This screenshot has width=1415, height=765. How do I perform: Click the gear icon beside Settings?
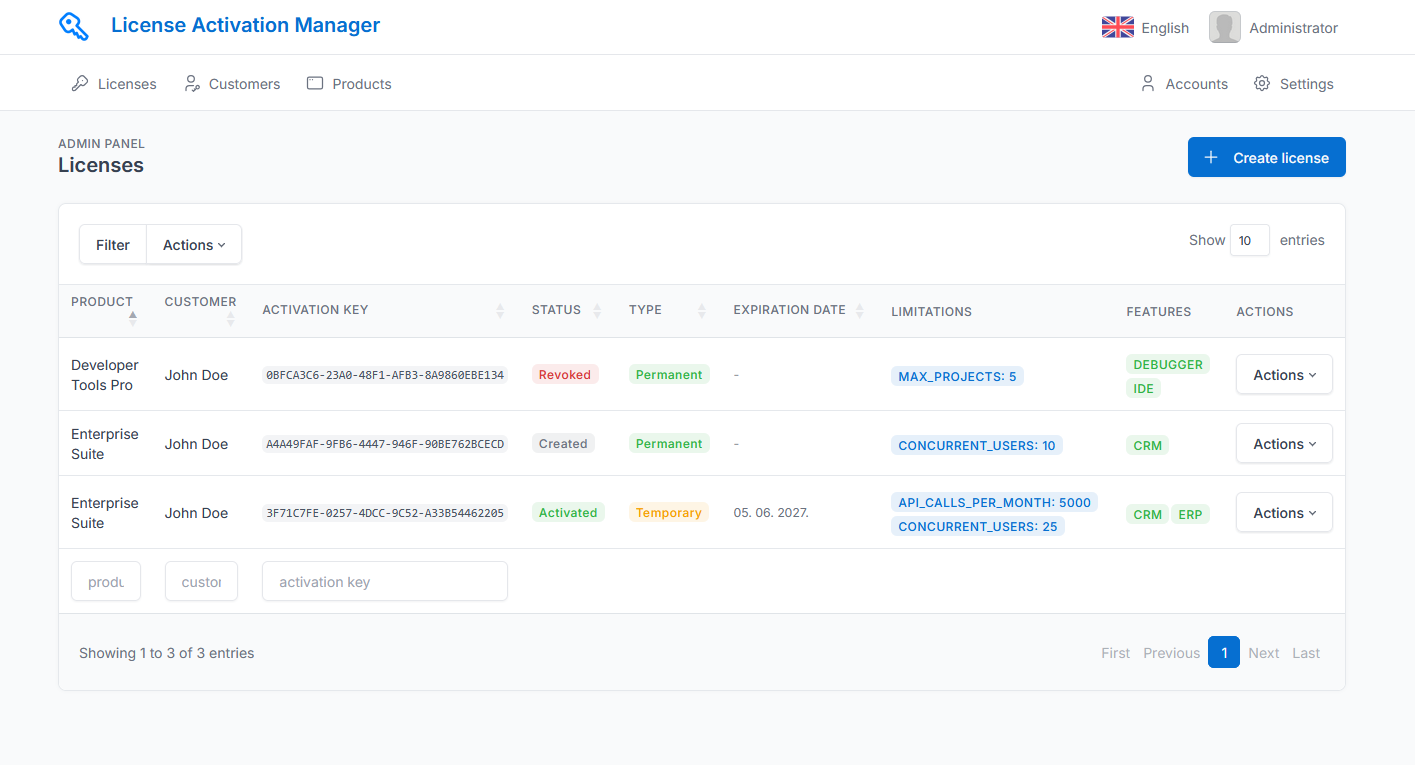(x=1262, y=84)
